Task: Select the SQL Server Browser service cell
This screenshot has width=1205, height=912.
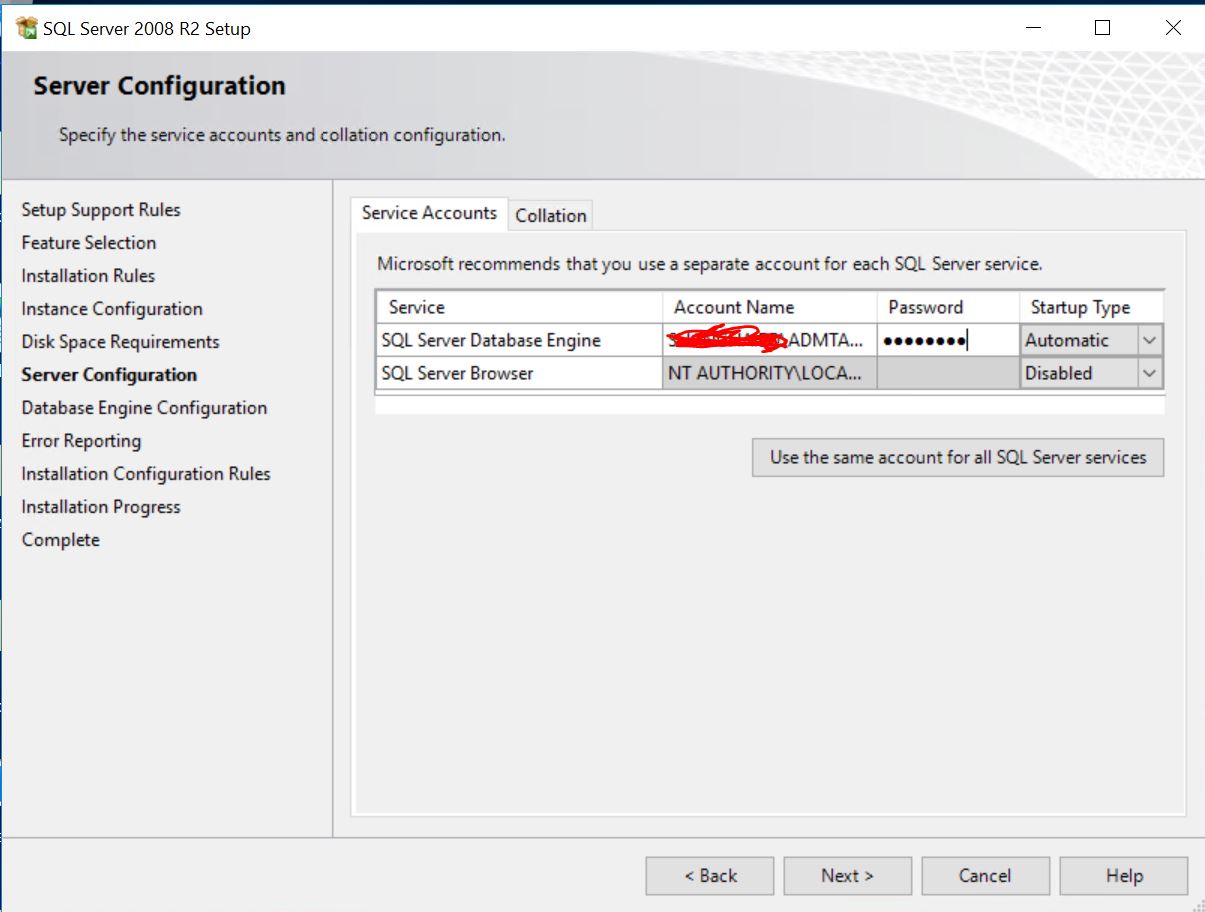Action: 519,373
